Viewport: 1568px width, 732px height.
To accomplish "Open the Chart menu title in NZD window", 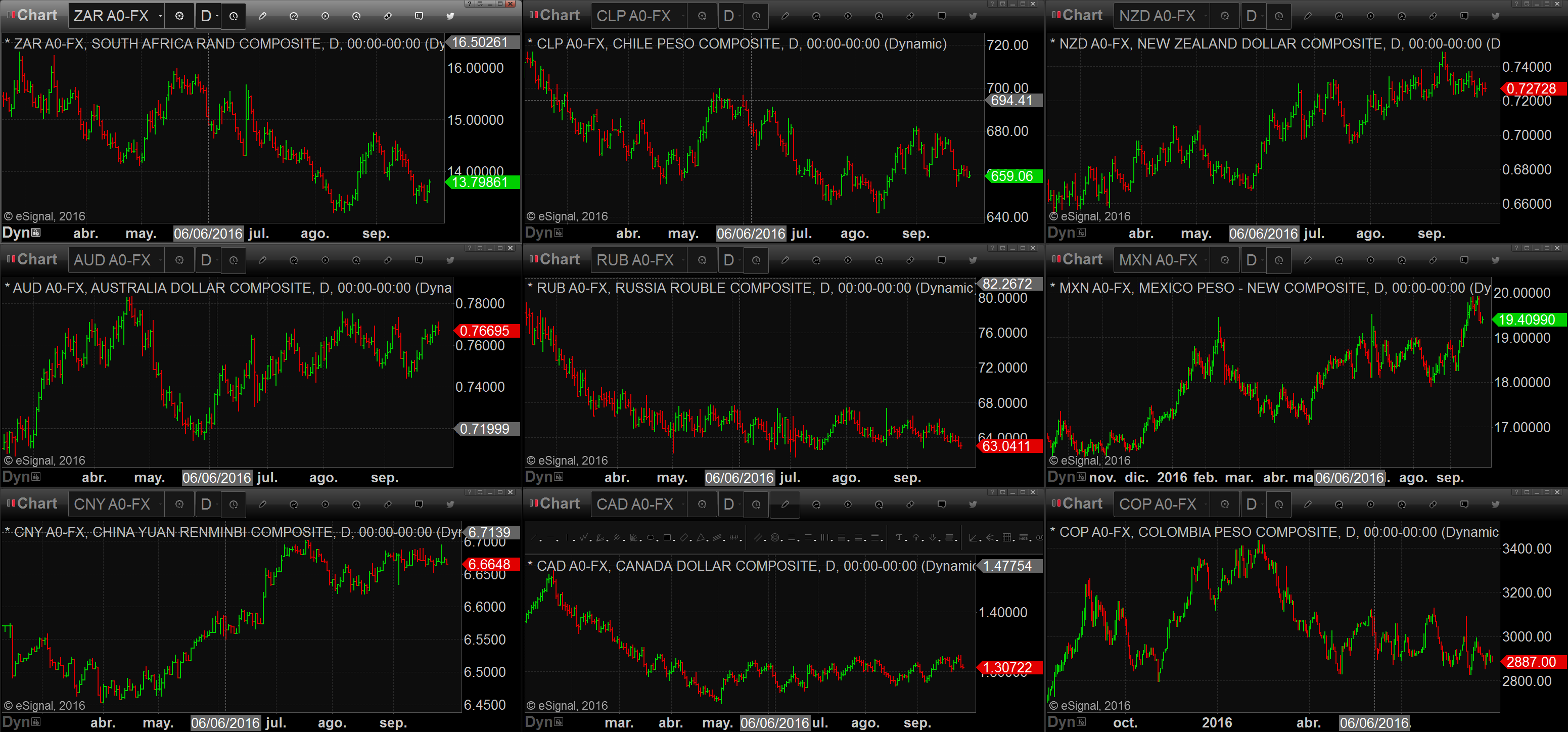I will click(1082, 15).
